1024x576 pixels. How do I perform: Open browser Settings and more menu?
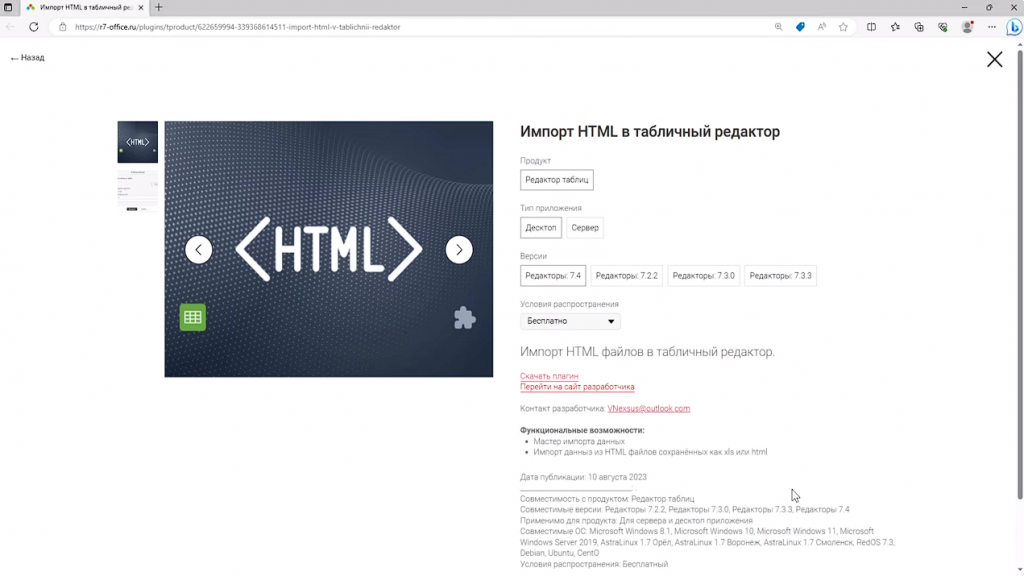989,27
